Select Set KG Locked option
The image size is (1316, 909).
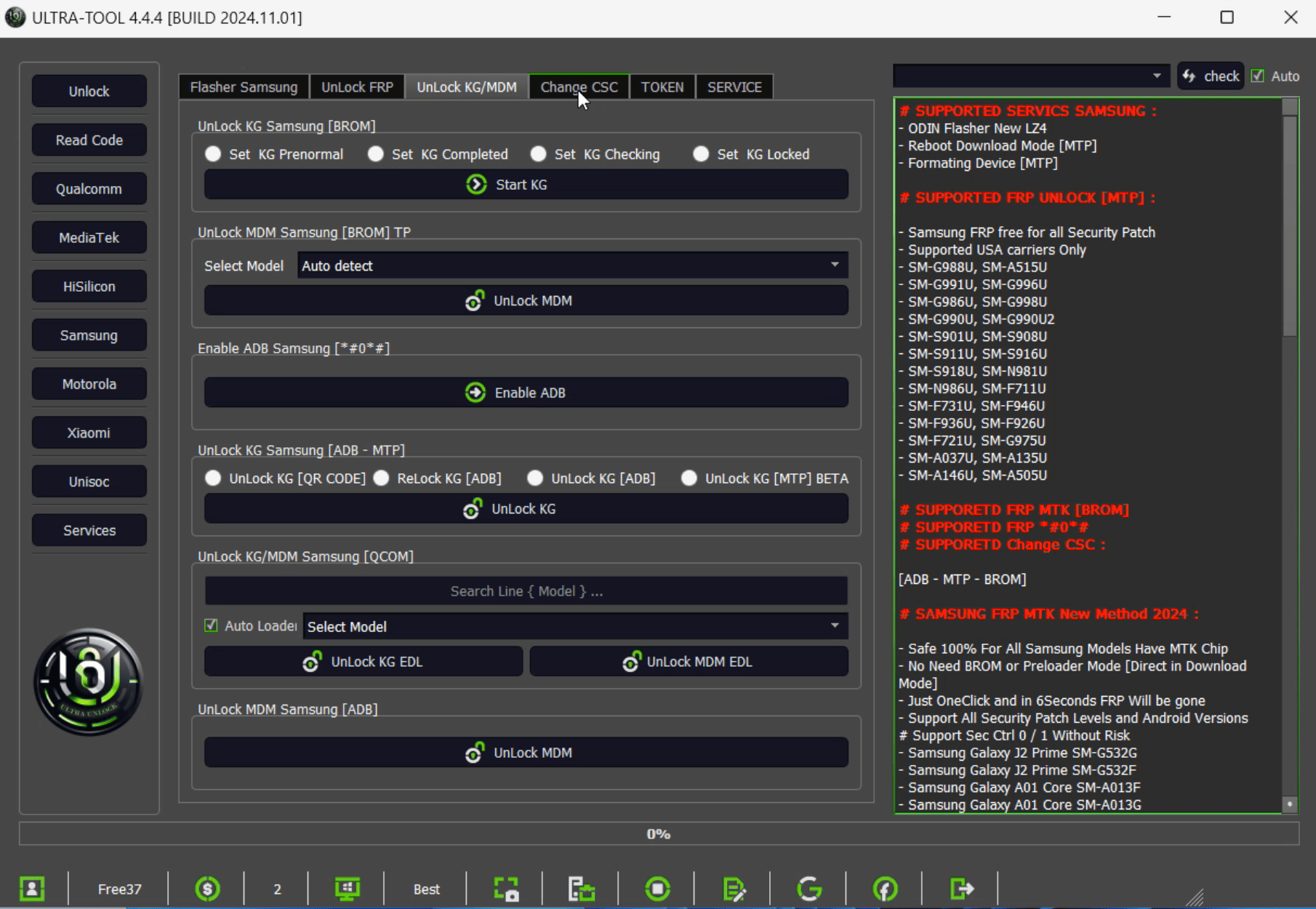point(701,154)
